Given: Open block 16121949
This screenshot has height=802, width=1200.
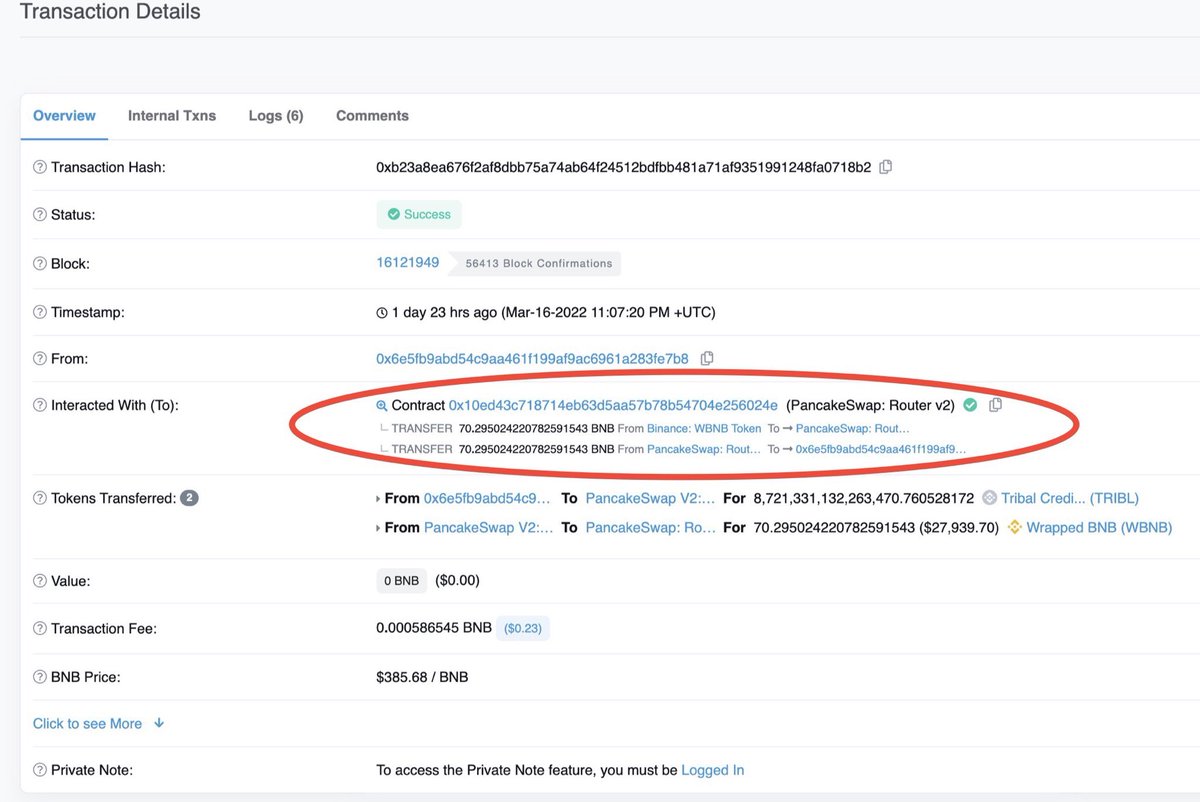Looking at the screenshot, I should click(407, 263).
